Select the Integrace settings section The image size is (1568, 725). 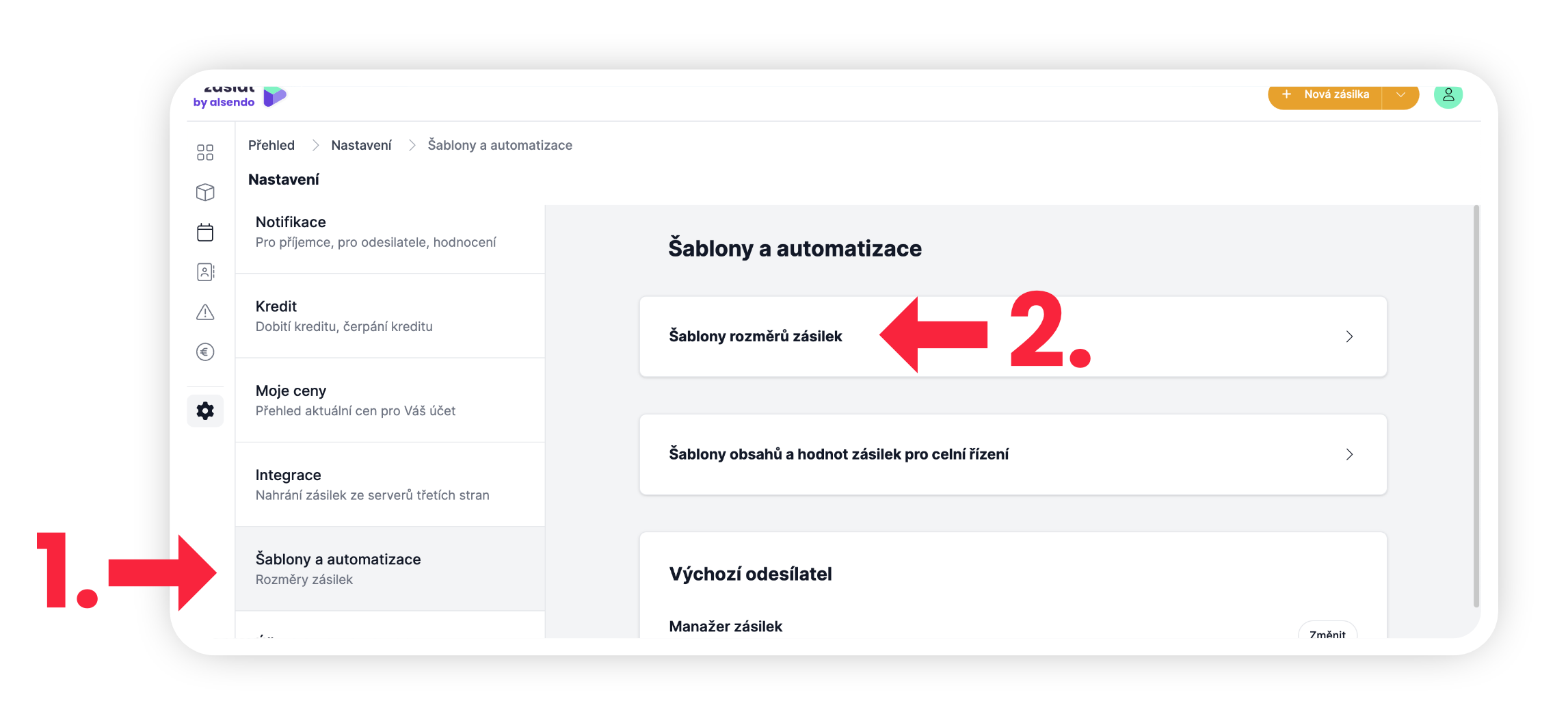coord(390,484)
